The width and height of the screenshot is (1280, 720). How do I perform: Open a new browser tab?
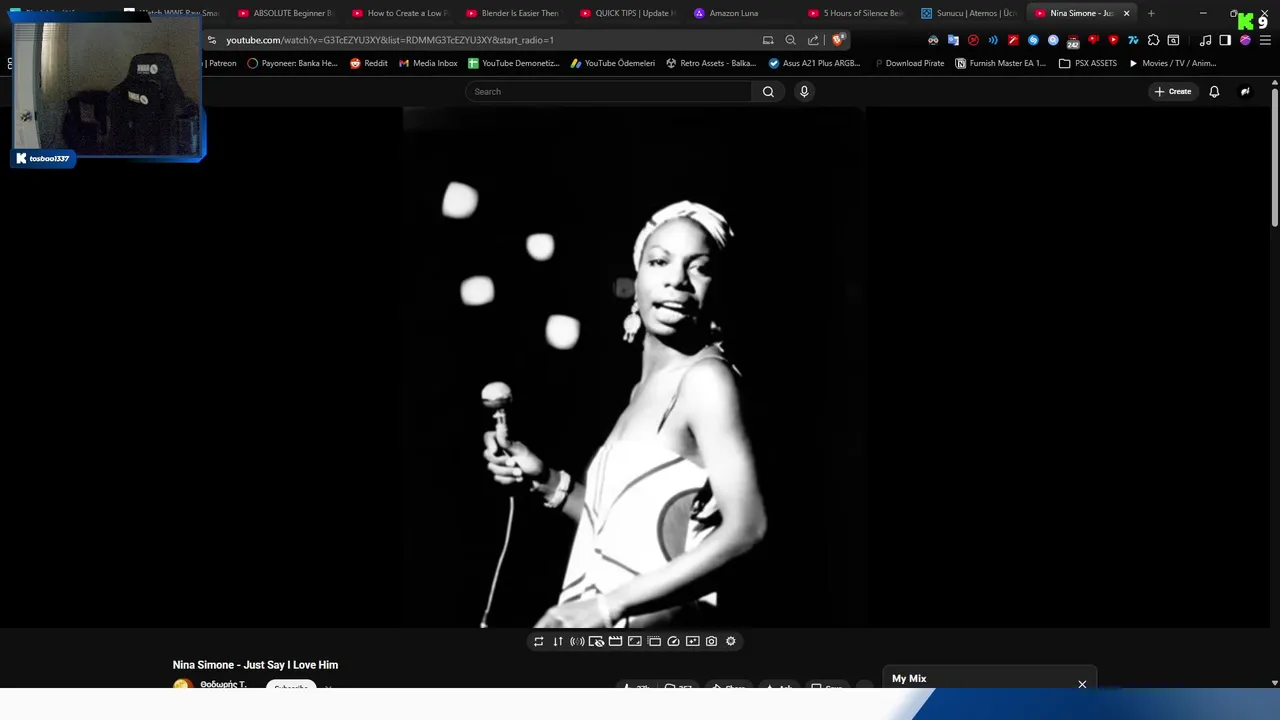tap(1151, 13)
